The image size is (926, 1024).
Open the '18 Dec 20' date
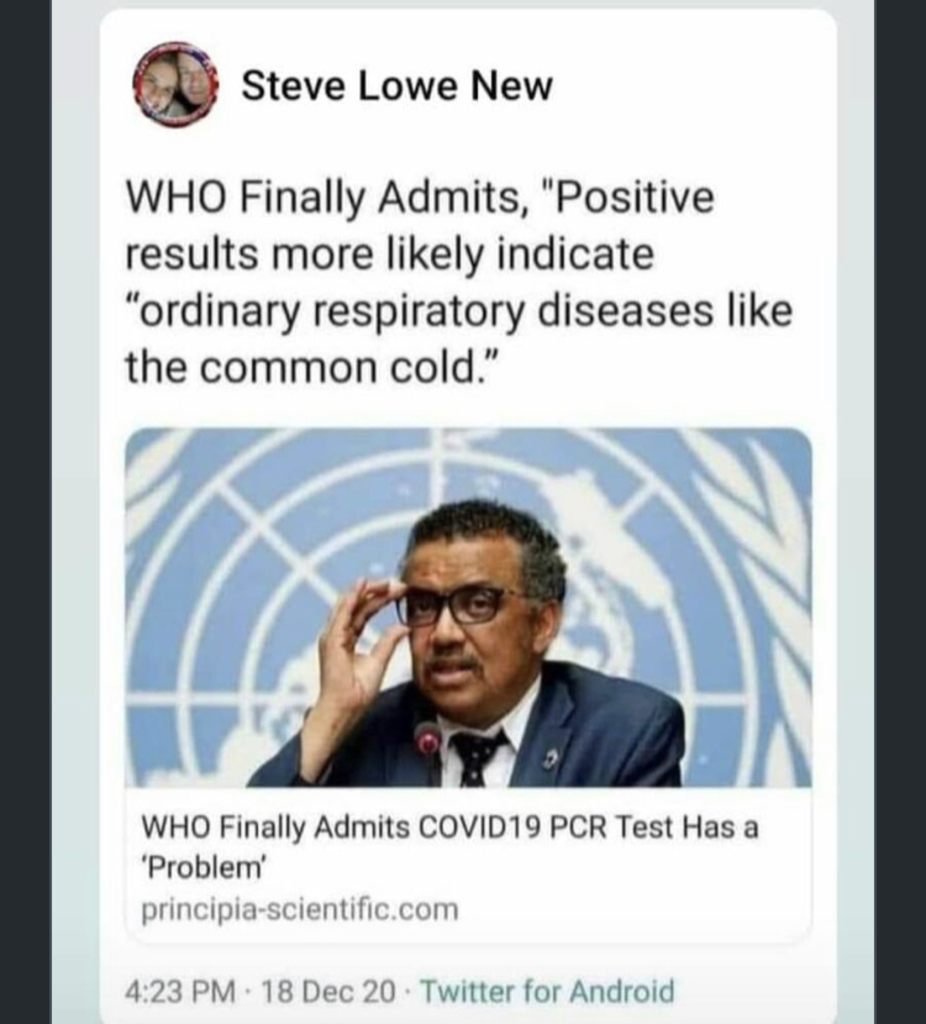pyautogui.click(x=328, y=991)
